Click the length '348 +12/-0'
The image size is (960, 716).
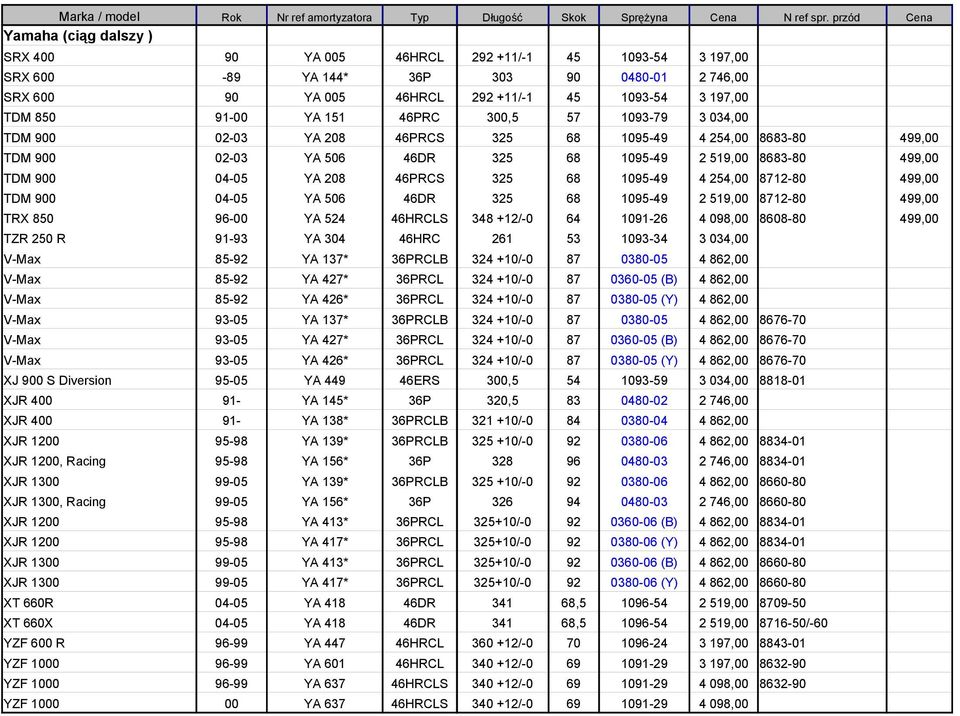click(502, 219)
